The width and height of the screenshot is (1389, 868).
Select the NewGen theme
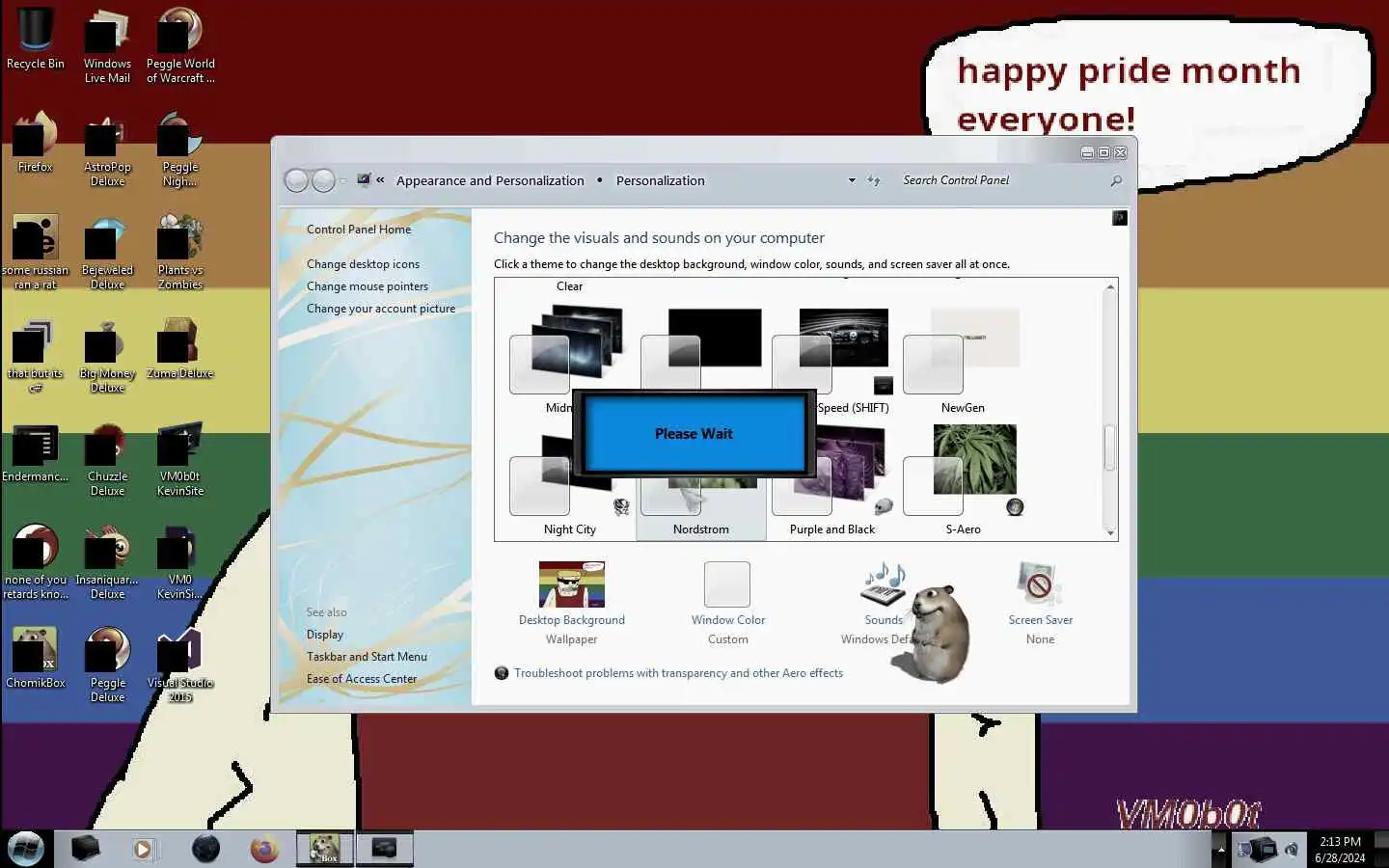tap(963, 361)
